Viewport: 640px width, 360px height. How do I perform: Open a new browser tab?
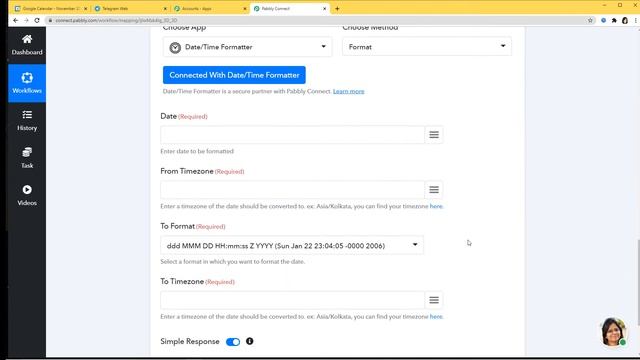[337, 9]
